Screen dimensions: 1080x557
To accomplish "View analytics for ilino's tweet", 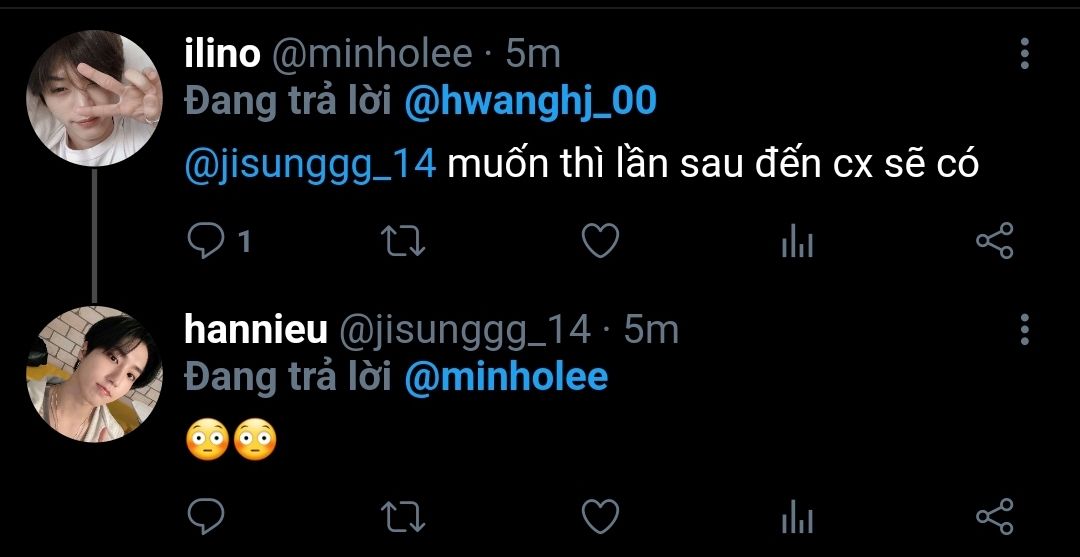I will (797, 241).
